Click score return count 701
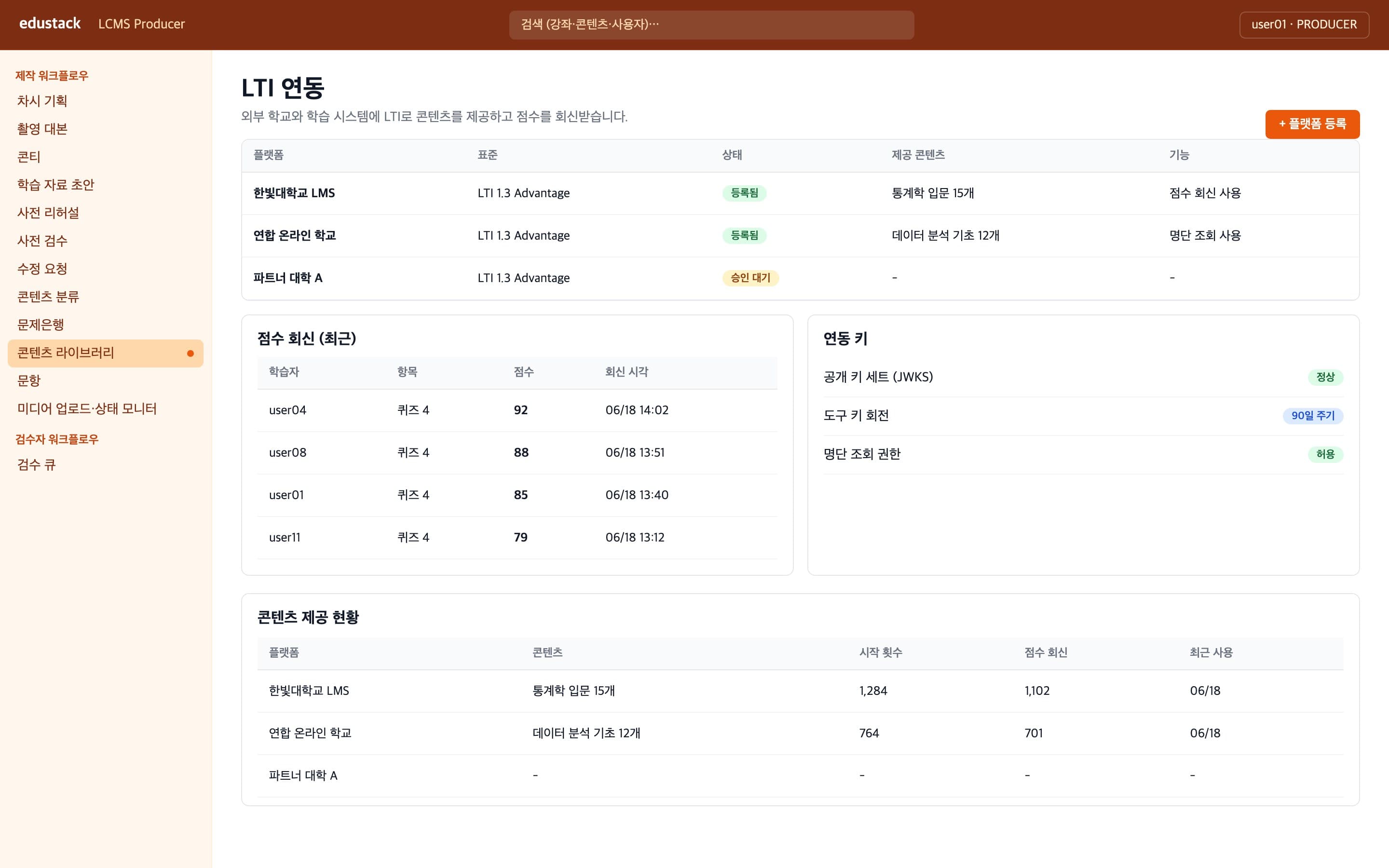1389x868 pixels. (1033, 733)
